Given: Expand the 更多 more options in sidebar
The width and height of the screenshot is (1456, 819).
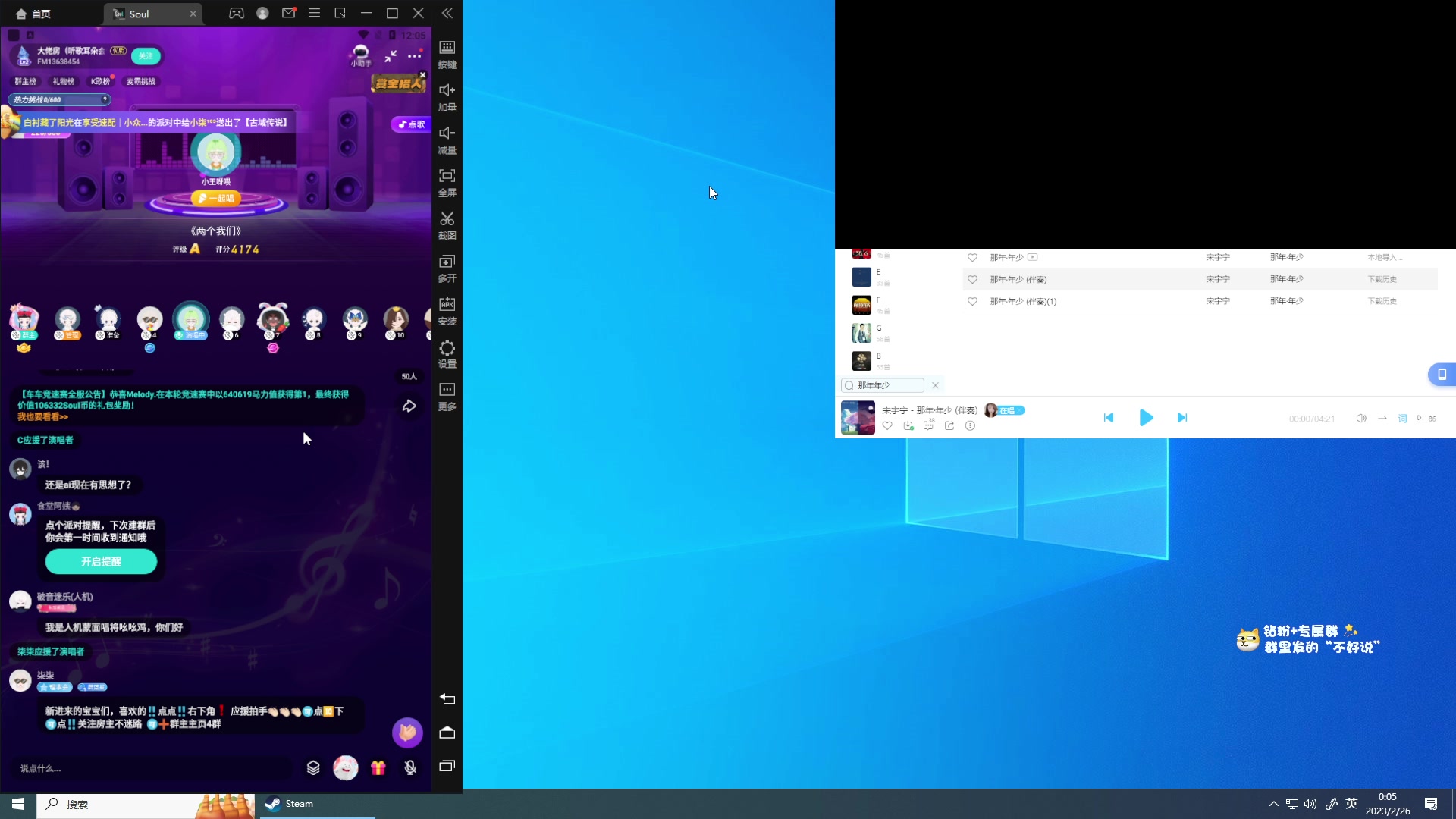Looking at the screenshot, I should [447, 391].
